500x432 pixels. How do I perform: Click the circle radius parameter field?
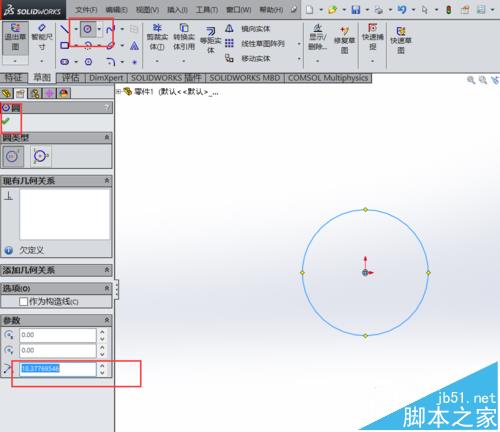point(58,369)
